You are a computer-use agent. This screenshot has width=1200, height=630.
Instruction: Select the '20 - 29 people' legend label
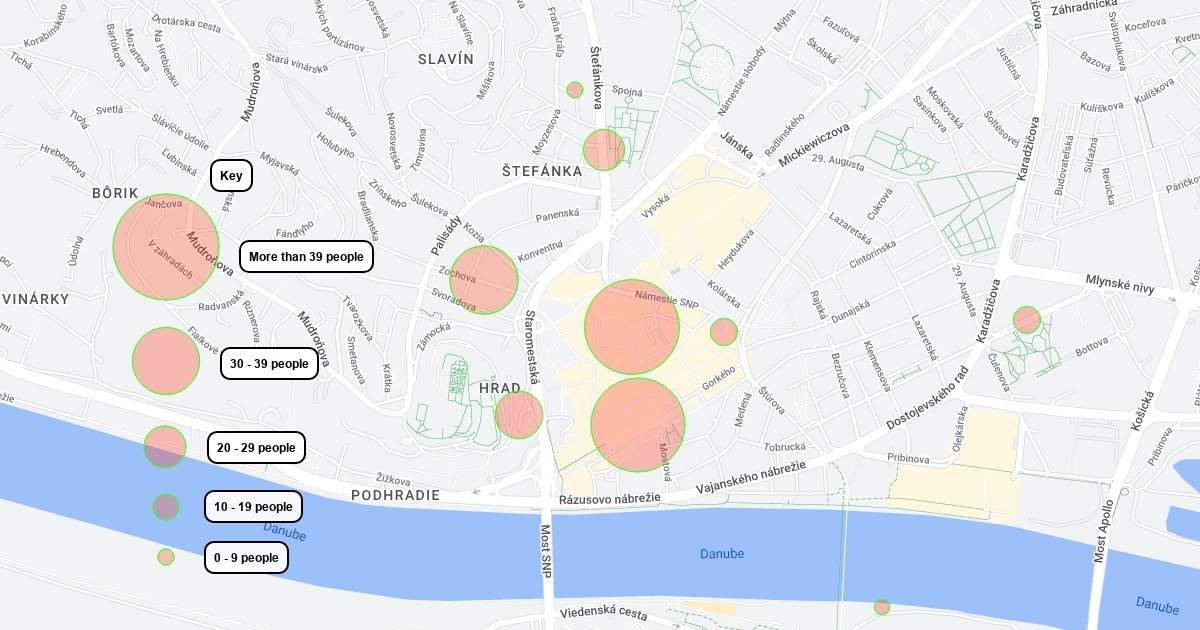click(x=256, y=447)
